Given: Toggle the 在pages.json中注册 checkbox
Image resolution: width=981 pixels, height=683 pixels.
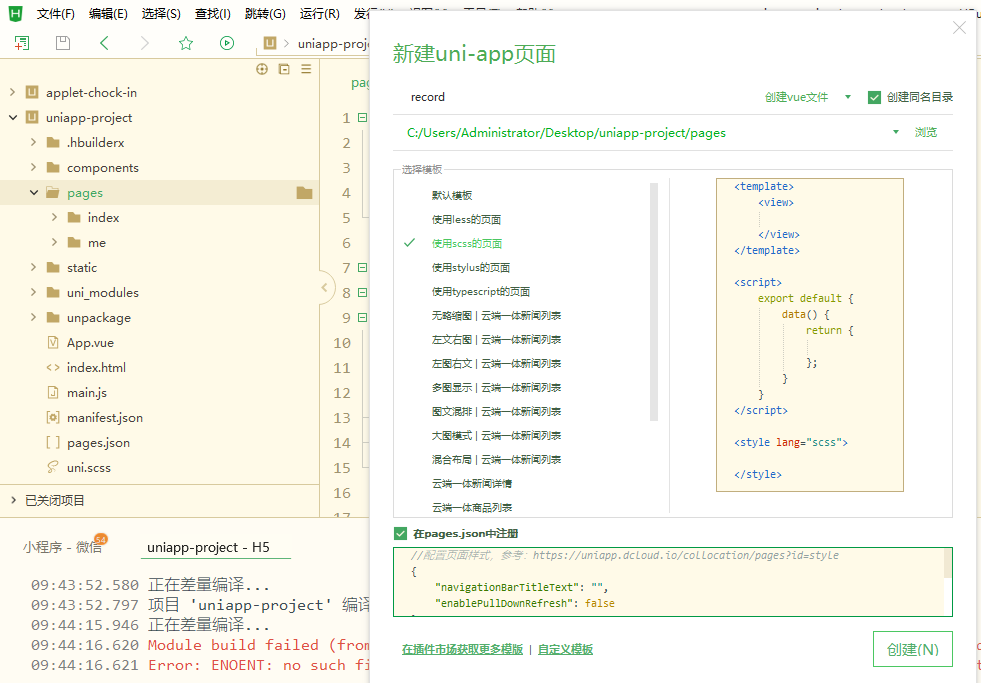Looking at the screenshot, I should (x=400, y=534).
